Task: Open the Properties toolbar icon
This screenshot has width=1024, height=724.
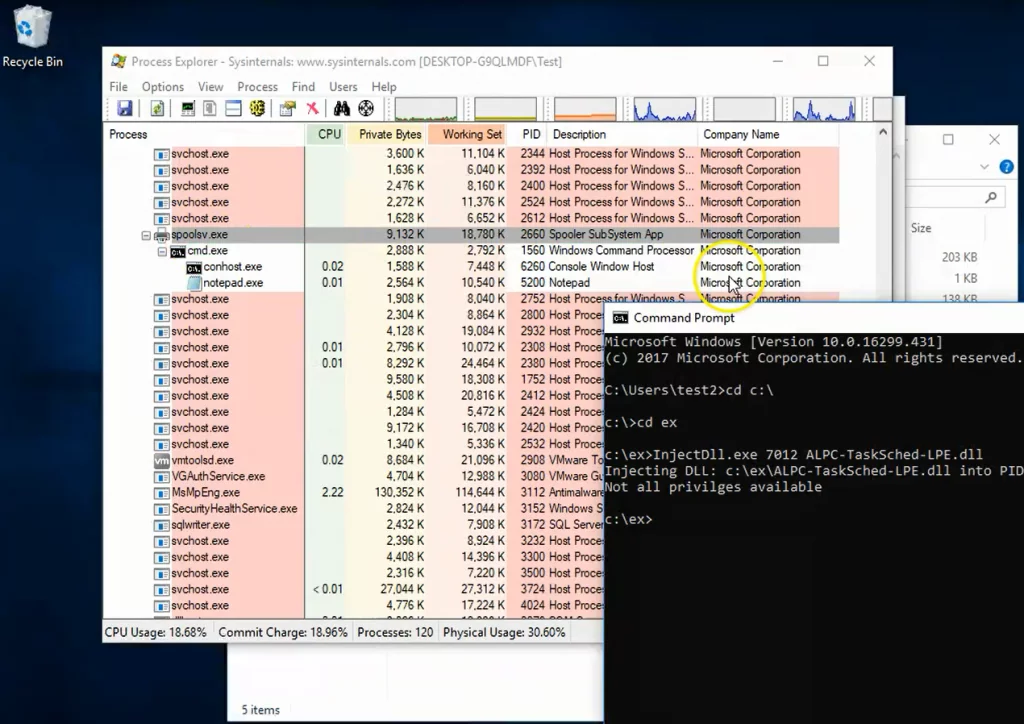Action: (287, 108)
